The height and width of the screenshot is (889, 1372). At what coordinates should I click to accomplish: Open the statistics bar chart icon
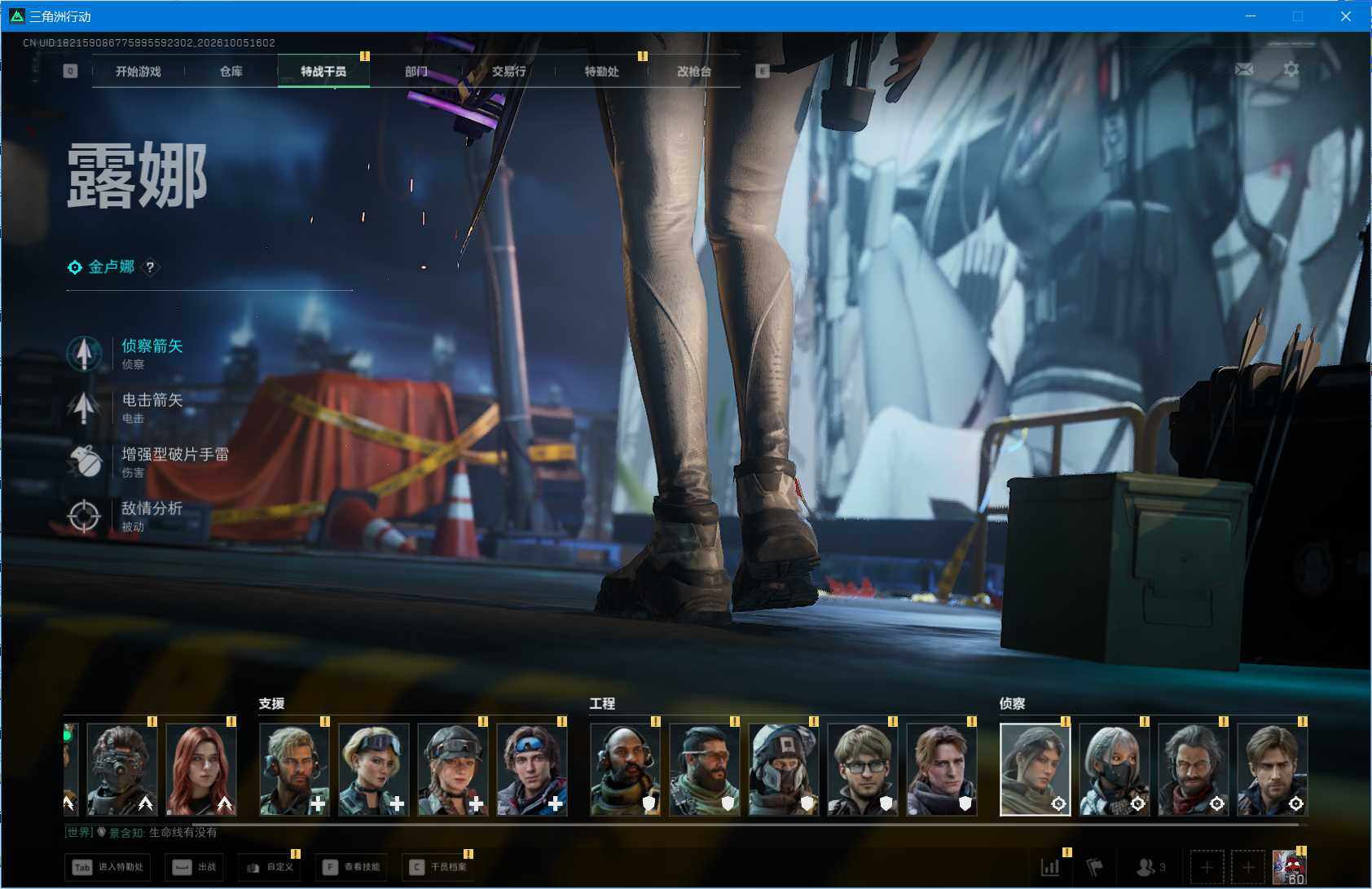click(x=1050, y=867)
